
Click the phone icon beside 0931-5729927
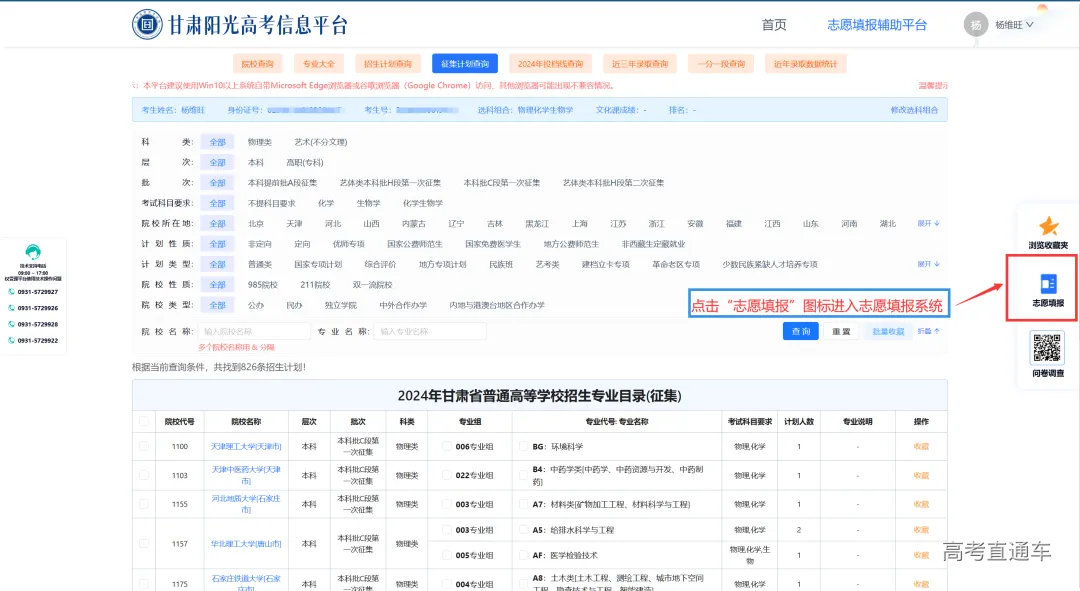(11, 292)
